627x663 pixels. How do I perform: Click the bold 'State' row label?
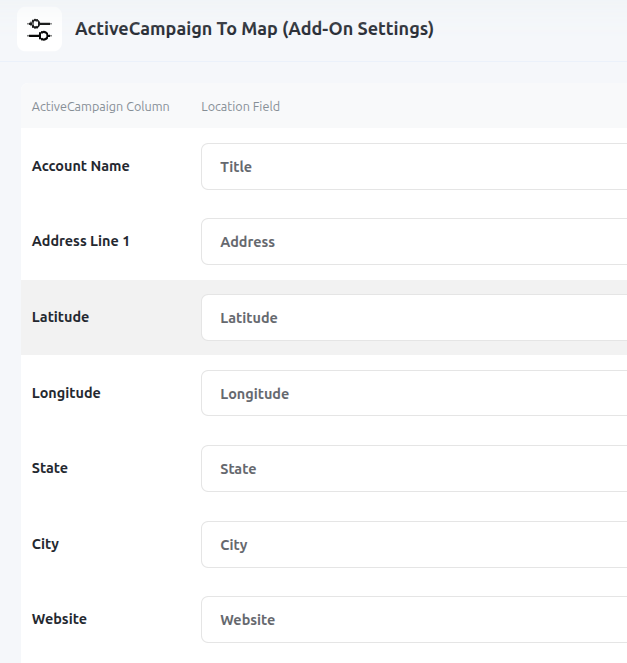50,468
